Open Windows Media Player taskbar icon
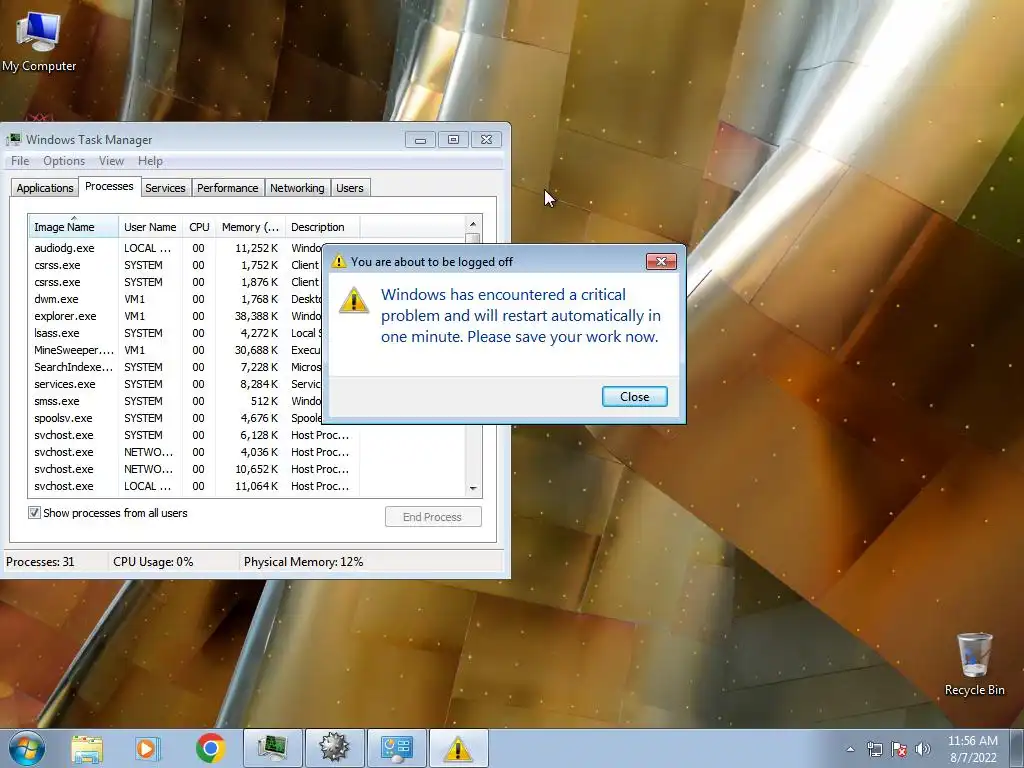 tap(148, 749)
